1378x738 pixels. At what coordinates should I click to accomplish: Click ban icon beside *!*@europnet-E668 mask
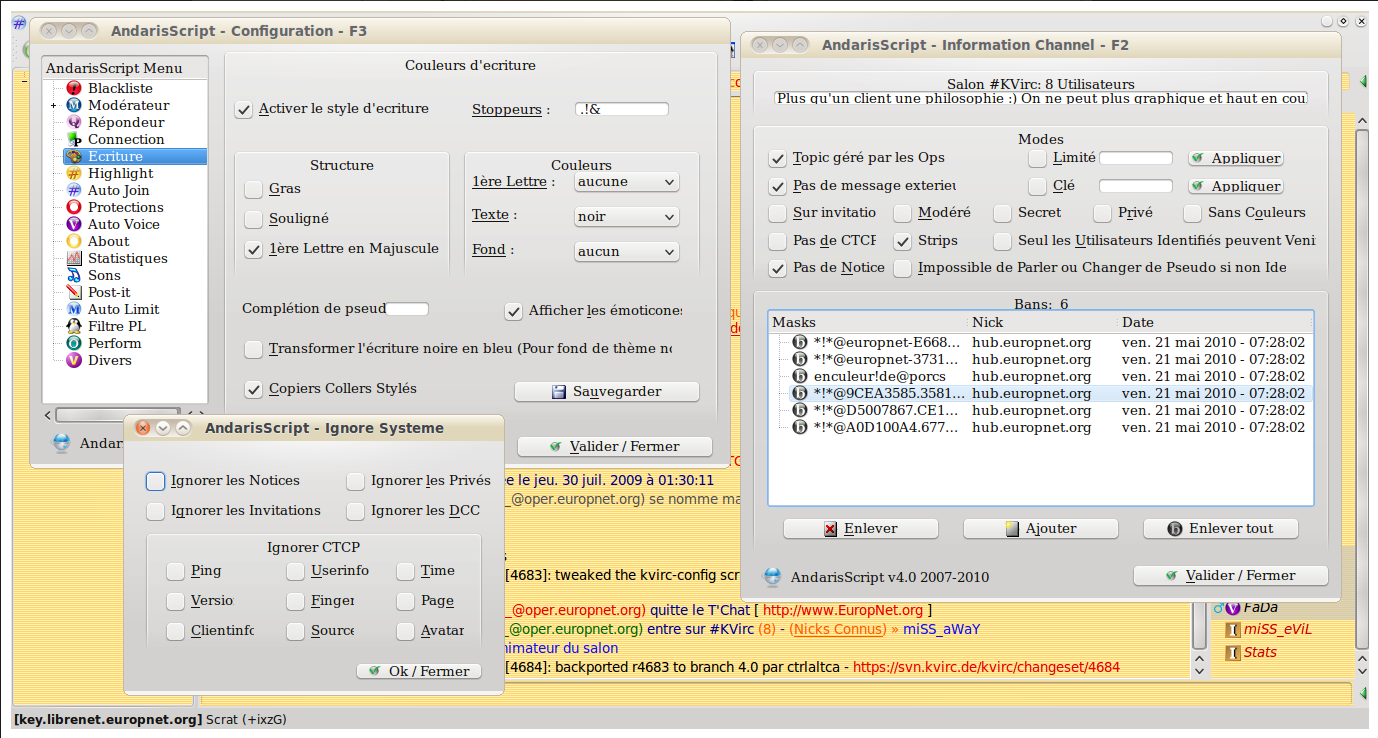point(800,342)
